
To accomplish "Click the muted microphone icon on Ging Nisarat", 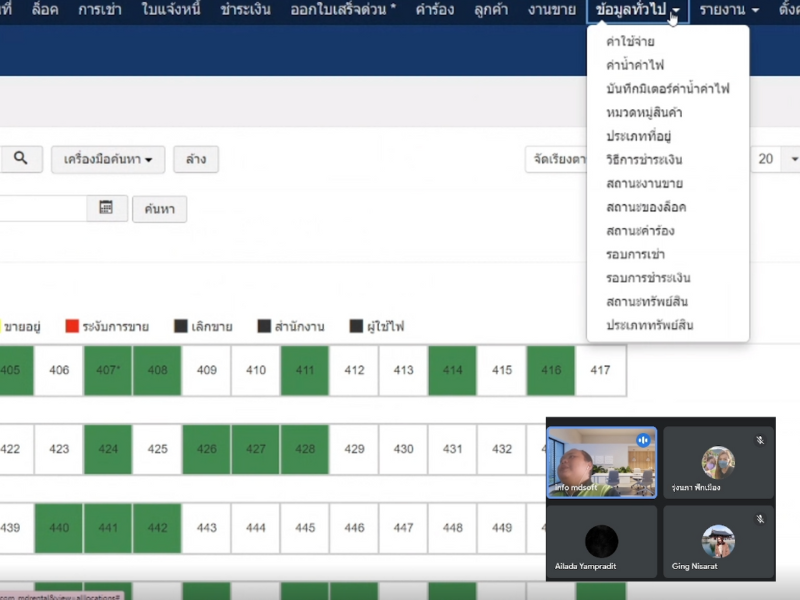I will [759, 519].
